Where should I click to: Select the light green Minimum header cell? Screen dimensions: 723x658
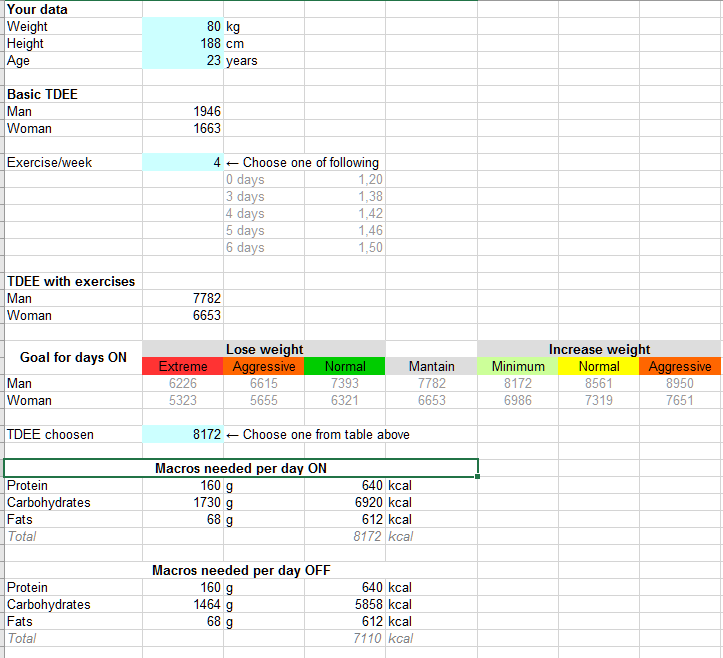pos(518,367)
